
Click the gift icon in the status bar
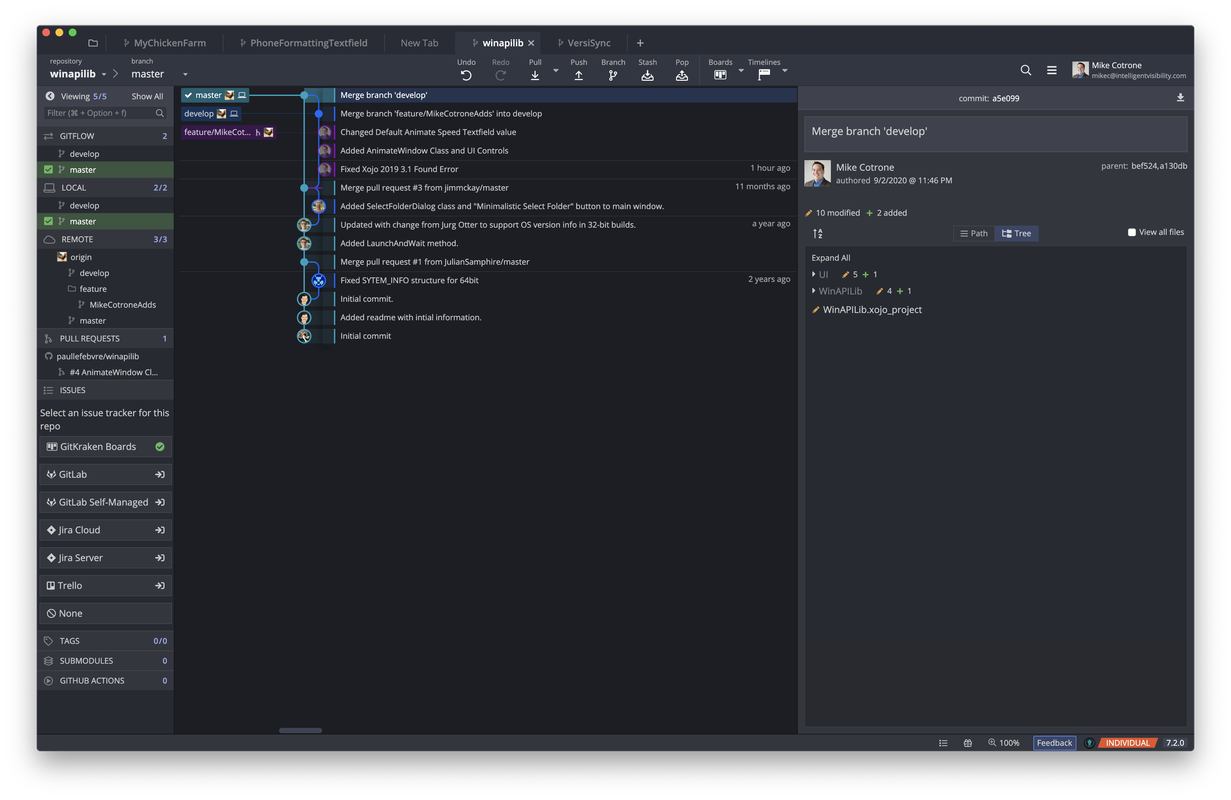[x=967, y=743]
